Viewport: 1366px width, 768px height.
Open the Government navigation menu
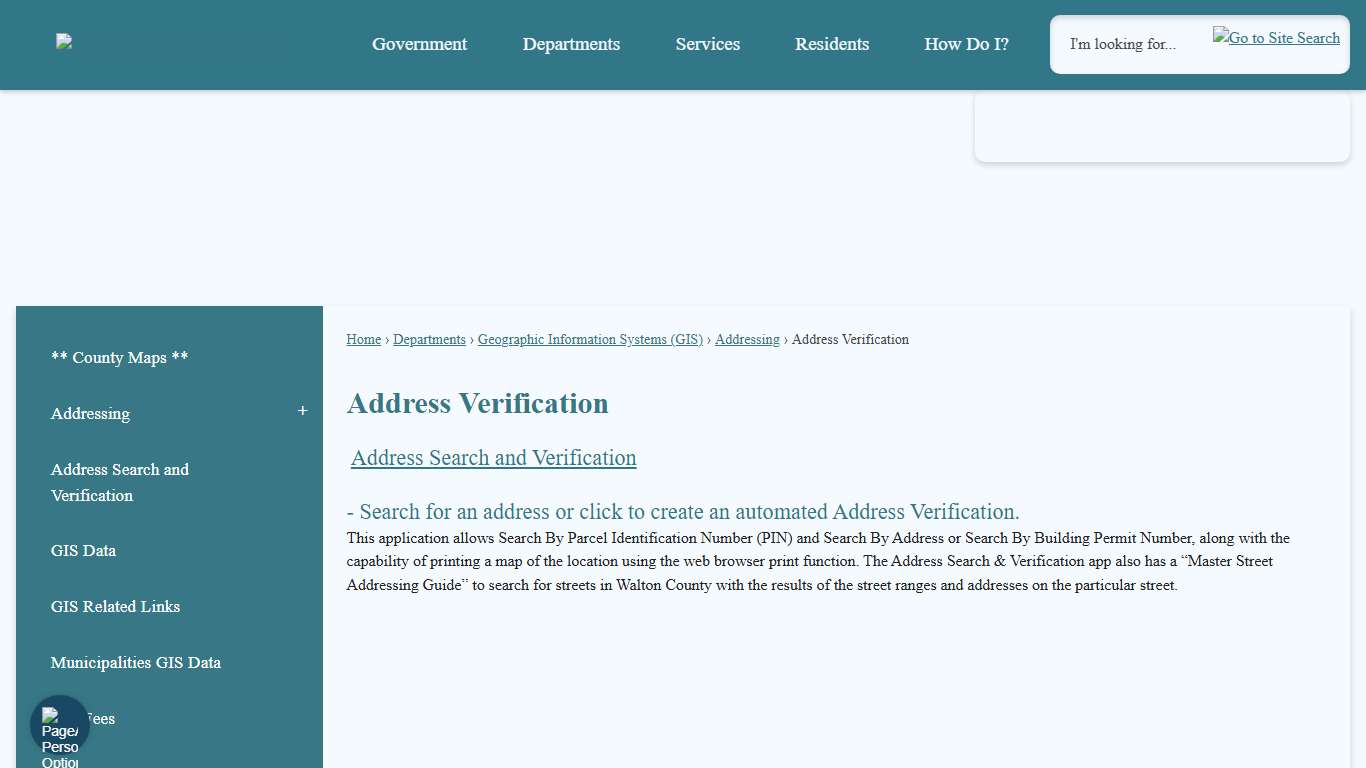419,44
